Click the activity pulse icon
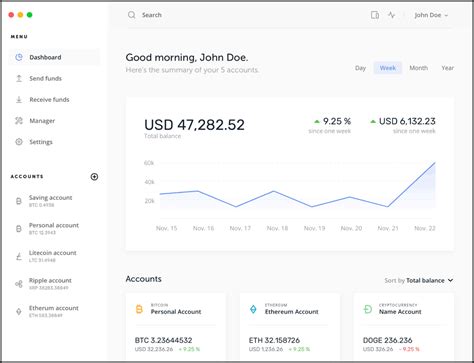The image size is (474, 363). point(391,15)
